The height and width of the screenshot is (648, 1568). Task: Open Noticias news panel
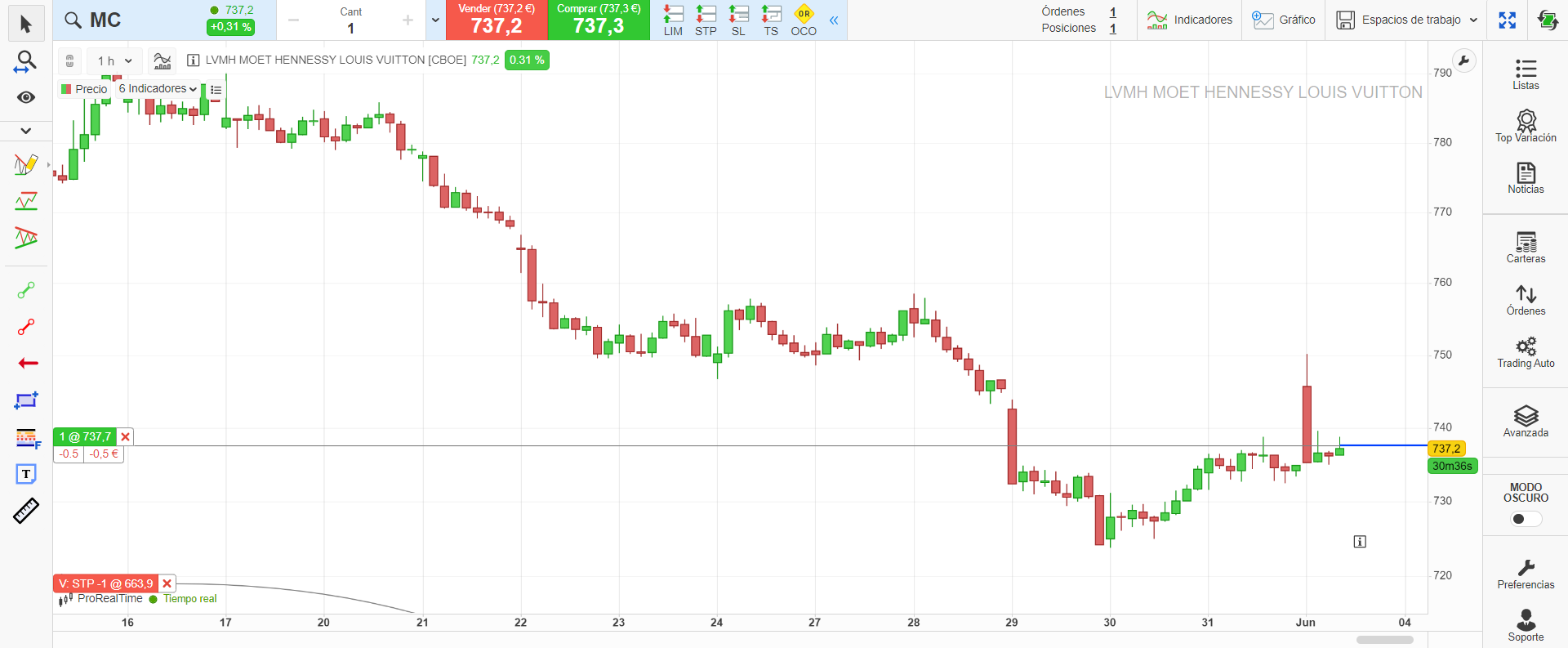click(1526, 178)
